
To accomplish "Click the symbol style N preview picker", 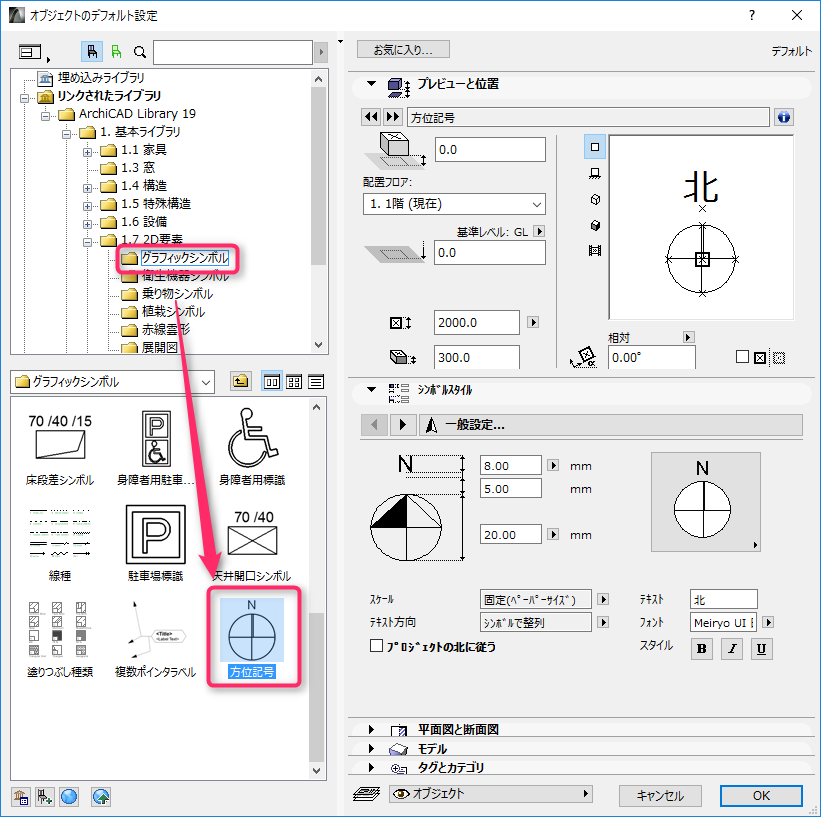I will (705, 502).
